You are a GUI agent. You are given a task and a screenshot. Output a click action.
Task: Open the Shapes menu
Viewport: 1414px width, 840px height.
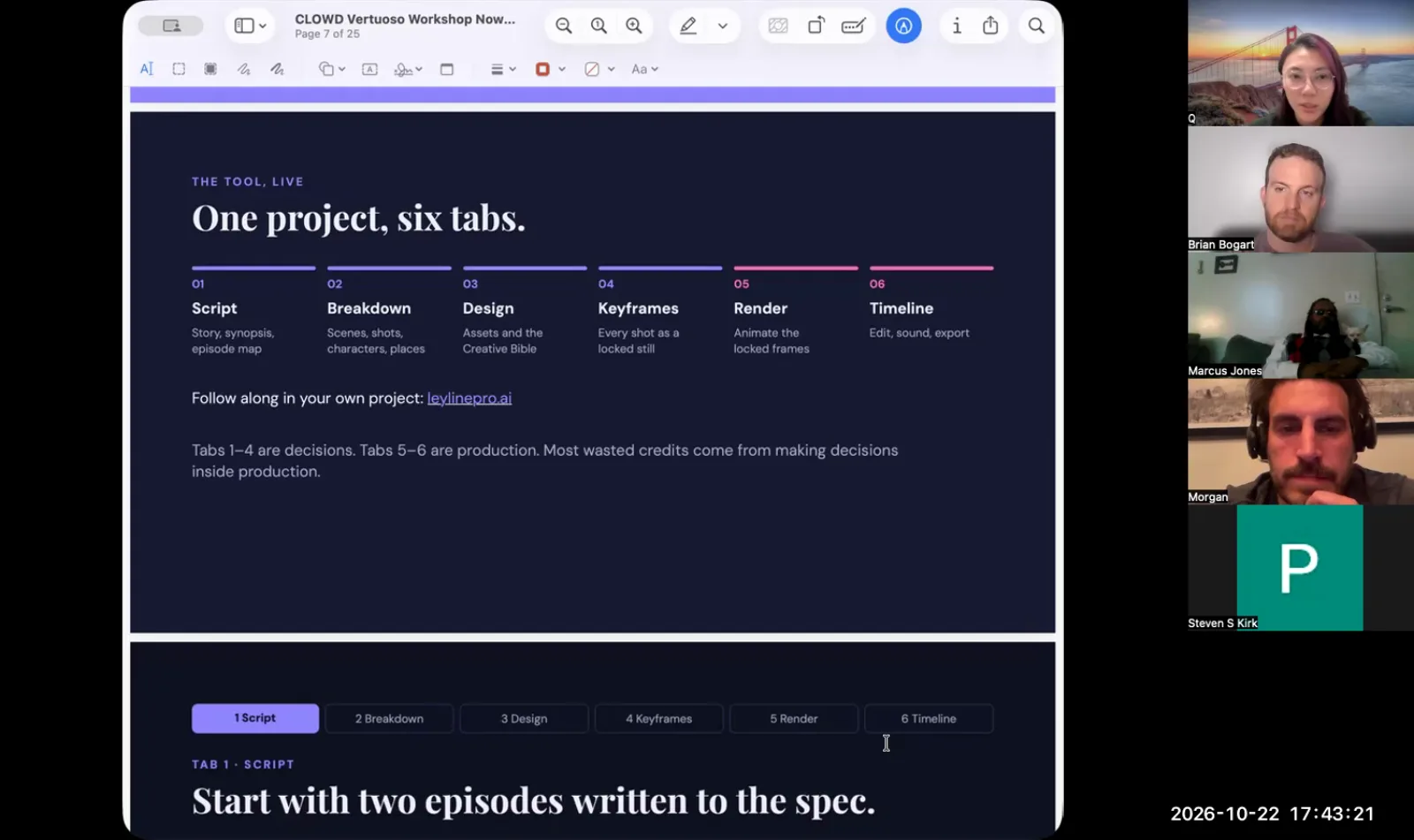click(331, 69)
